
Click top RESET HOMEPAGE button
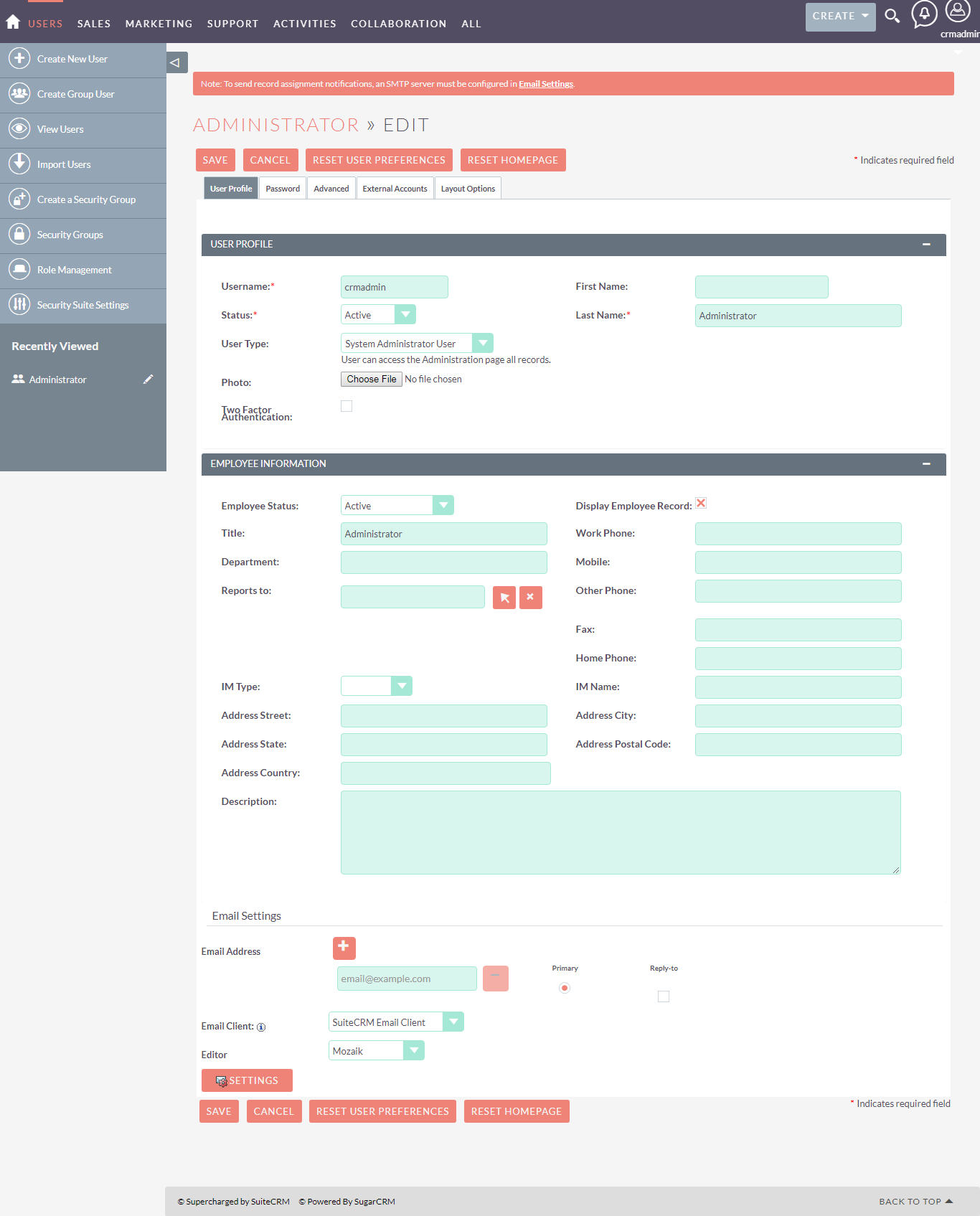513,160
